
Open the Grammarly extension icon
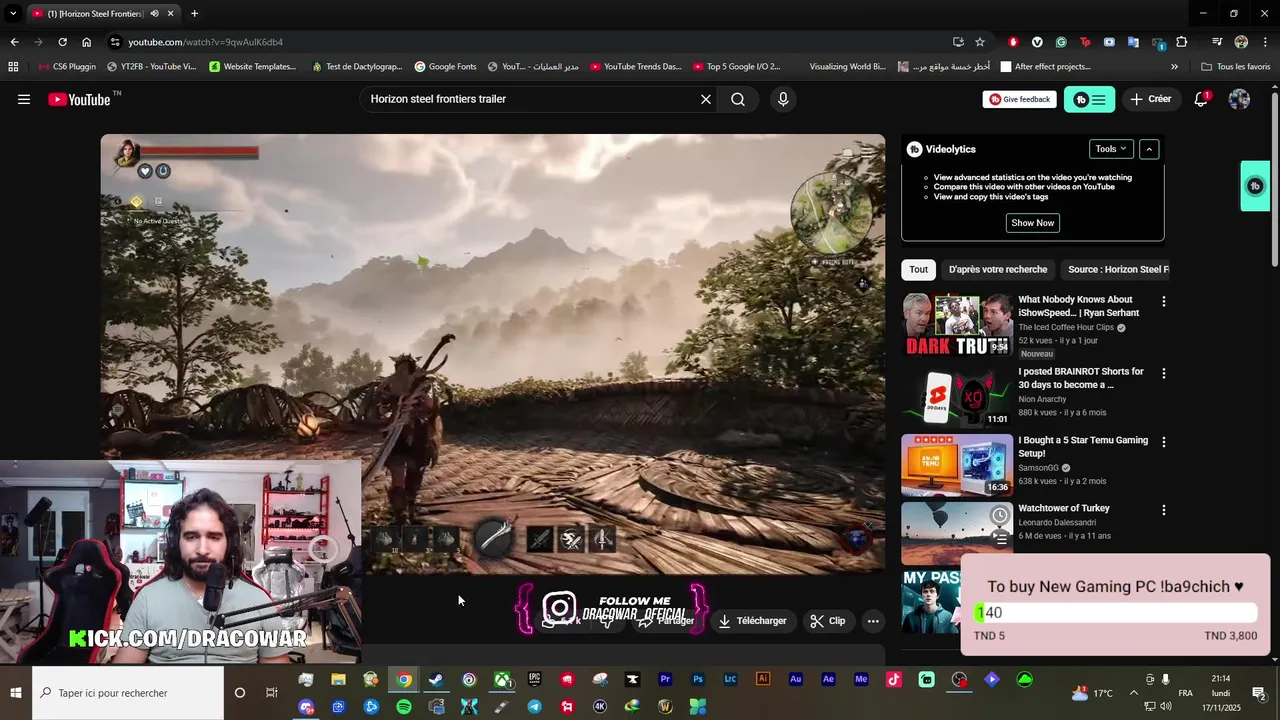[1061, 42]
